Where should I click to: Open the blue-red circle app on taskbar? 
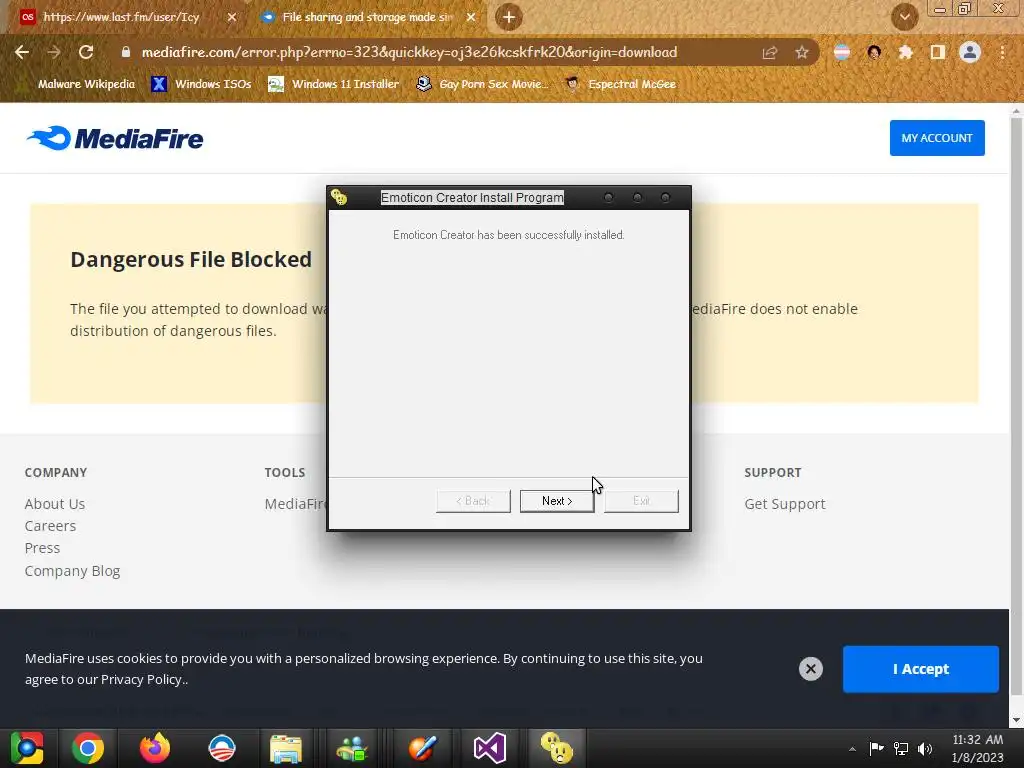pos(222,748)
